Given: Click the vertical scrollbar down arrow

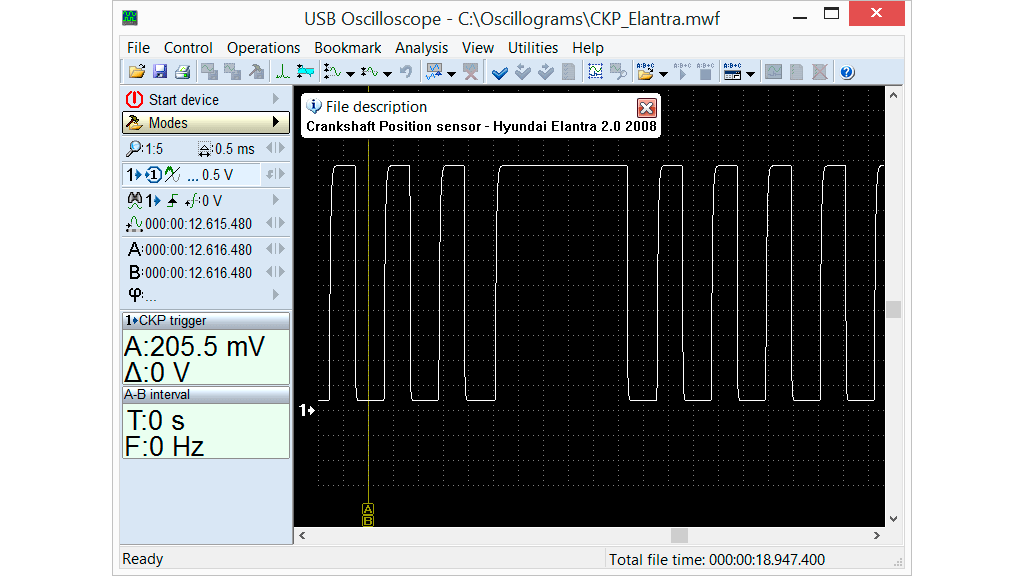Looking at the screenshot, I should (893, 519).
